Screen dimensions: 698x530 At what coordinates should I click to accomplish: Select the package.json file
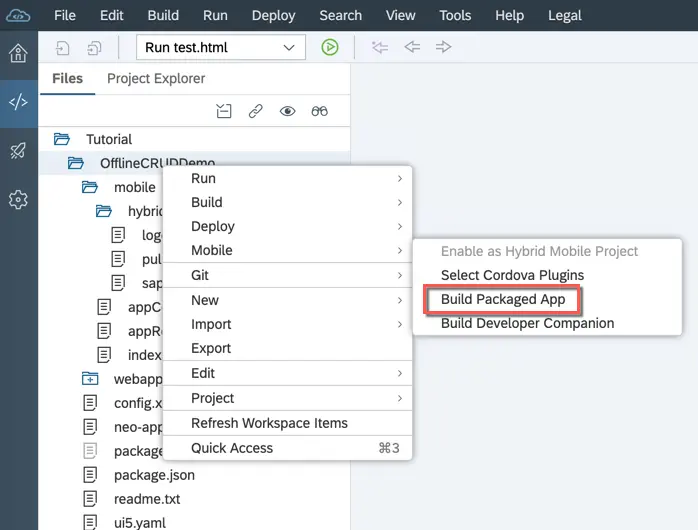click(x=154, y=475)
